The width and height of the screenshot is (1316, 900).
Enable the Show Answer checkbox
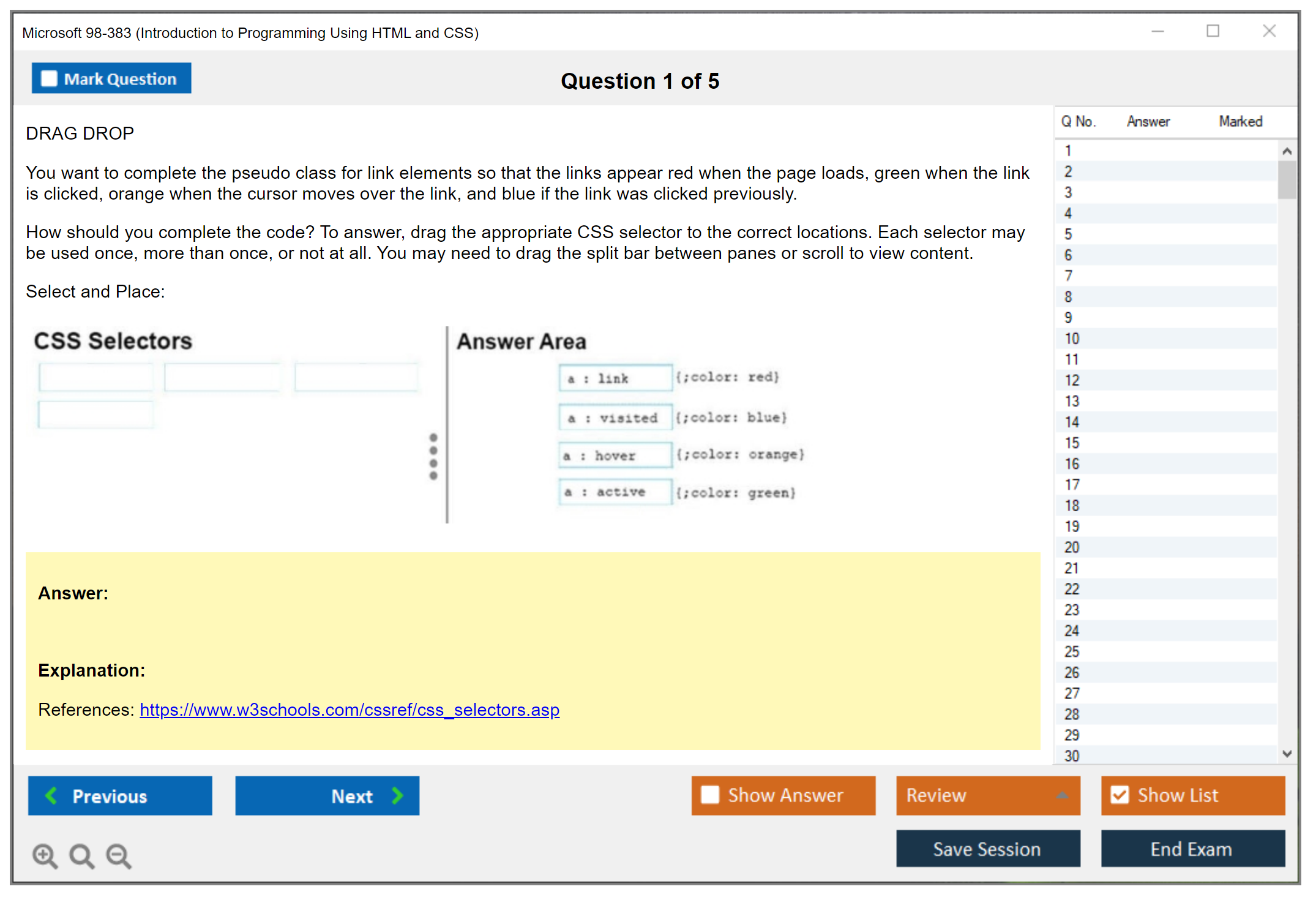click(710, 795)
